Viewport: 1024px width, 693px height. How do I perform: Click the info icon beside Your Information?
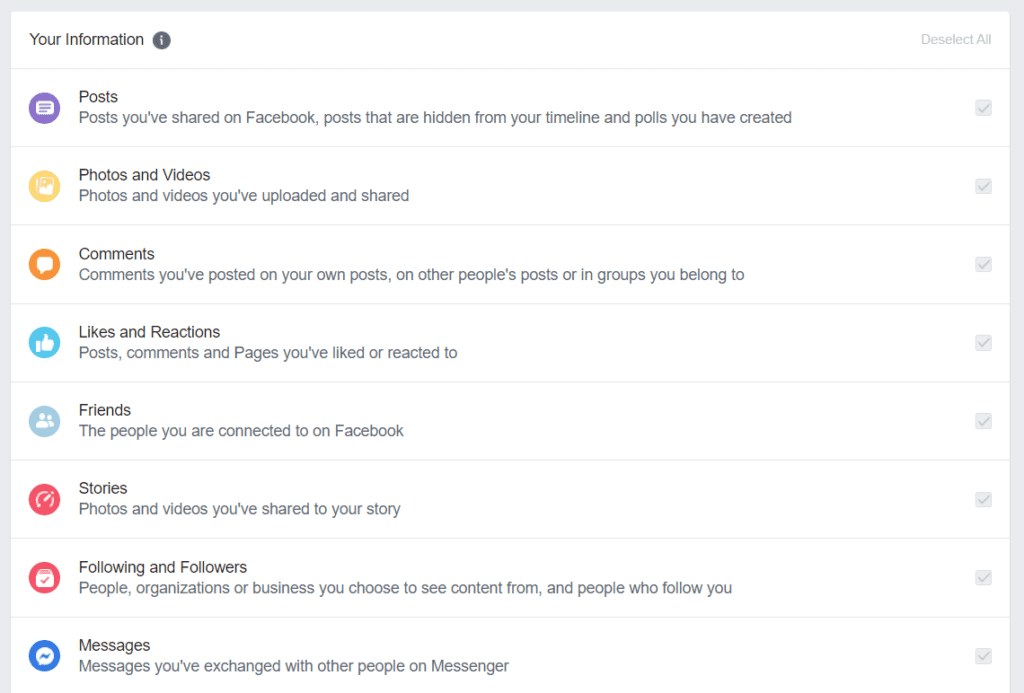tap(161, 40)
